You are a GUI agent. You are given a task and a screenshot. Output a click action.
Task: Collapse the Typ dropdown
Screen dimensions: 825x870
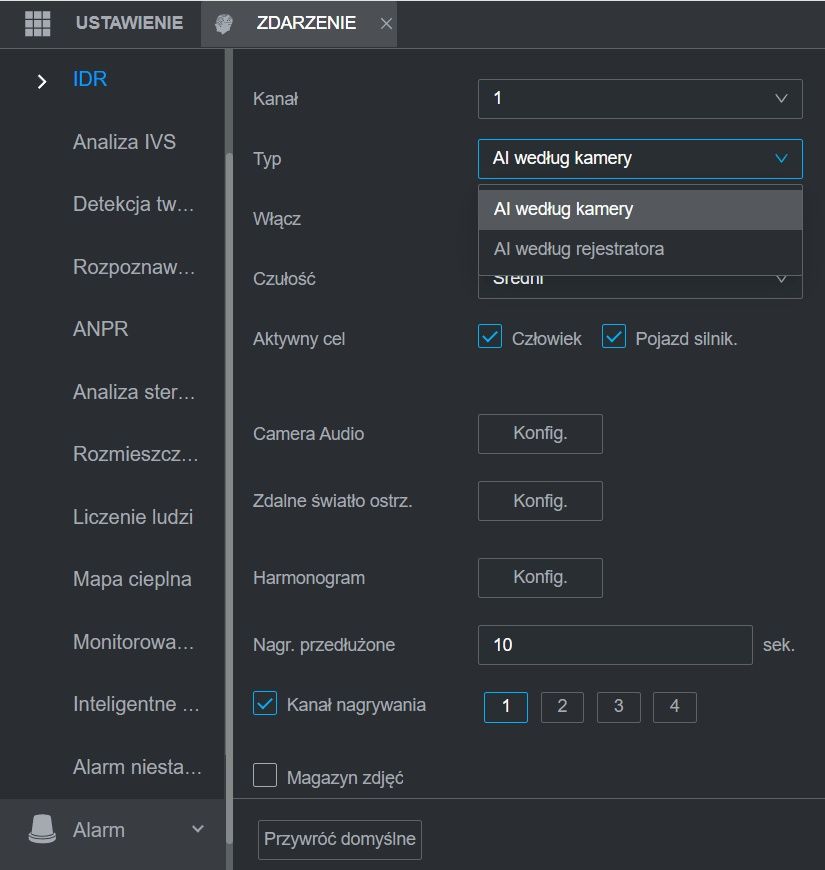coord(640,159)
